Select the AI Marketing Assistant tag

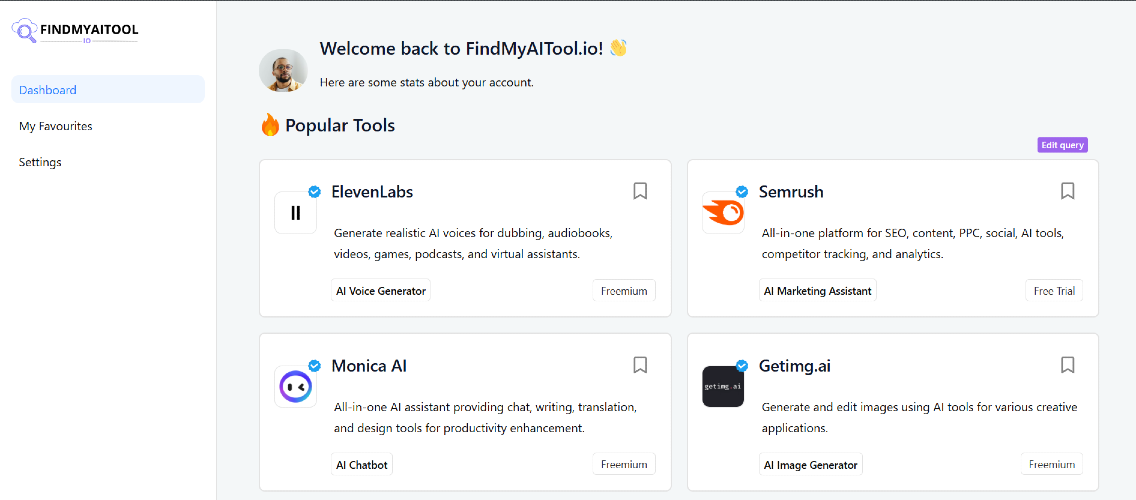(818, 291)
